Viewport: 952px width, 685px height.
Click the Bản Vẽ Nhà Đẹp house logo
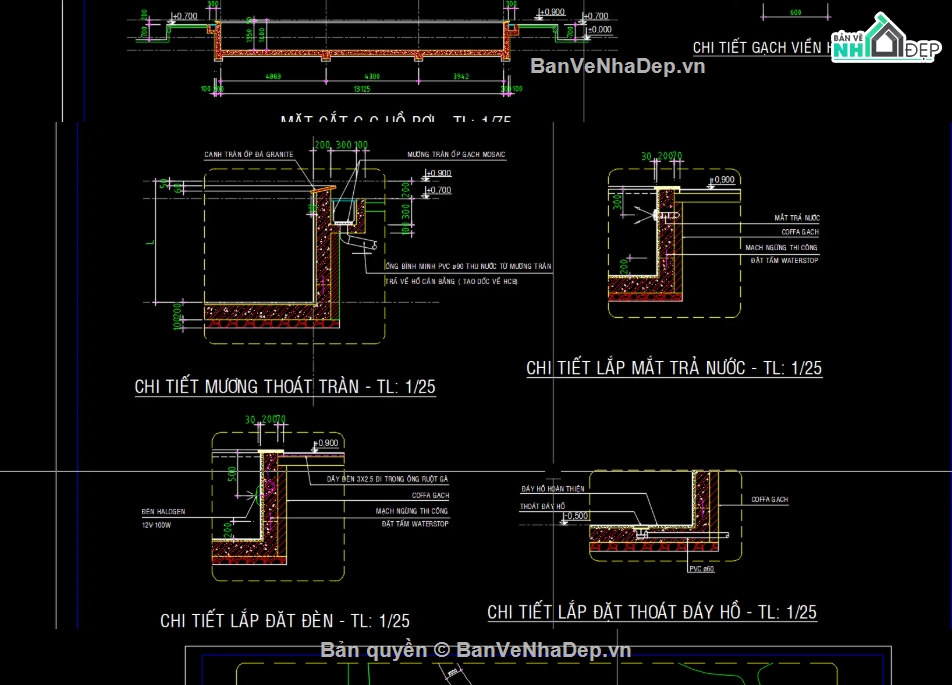[x=880, y=40]
